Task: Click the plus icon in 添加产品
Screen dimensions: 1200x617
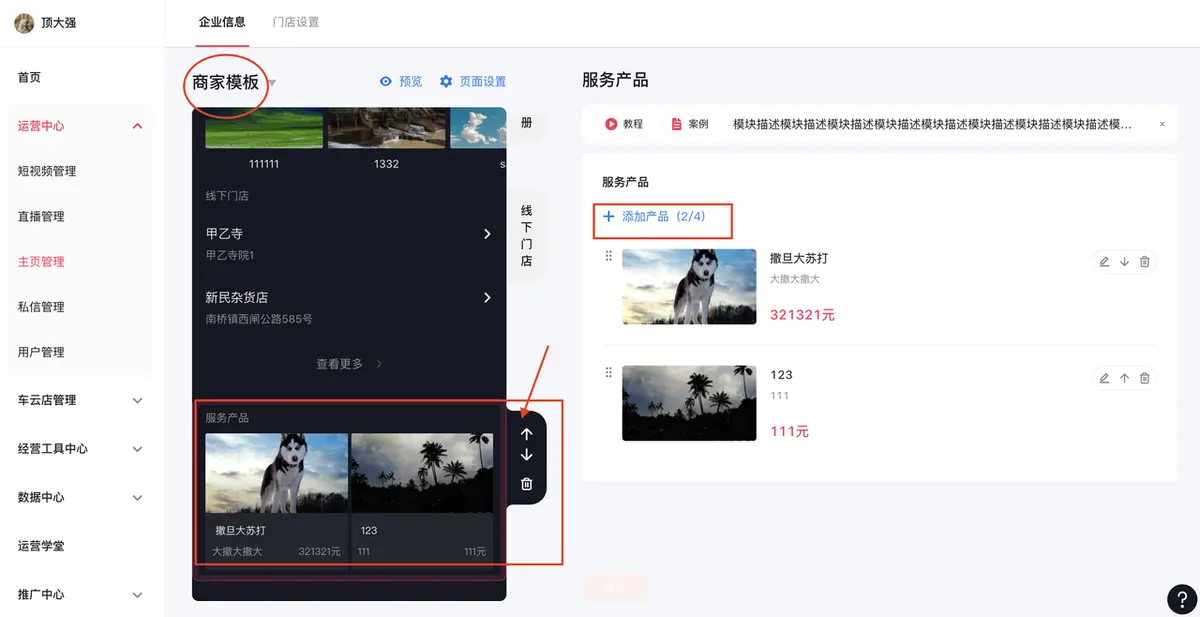Action: point(609,216)
